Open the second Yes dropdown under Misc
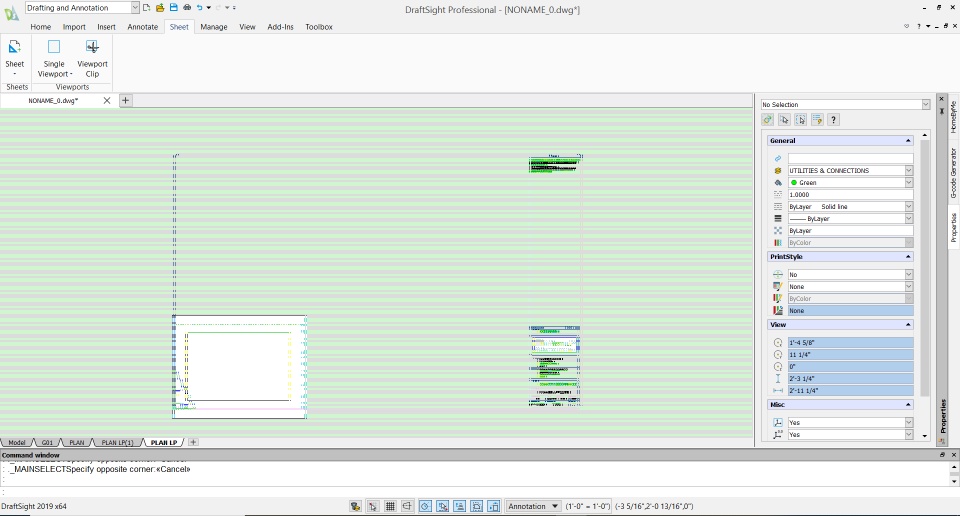 pos(909,435)
